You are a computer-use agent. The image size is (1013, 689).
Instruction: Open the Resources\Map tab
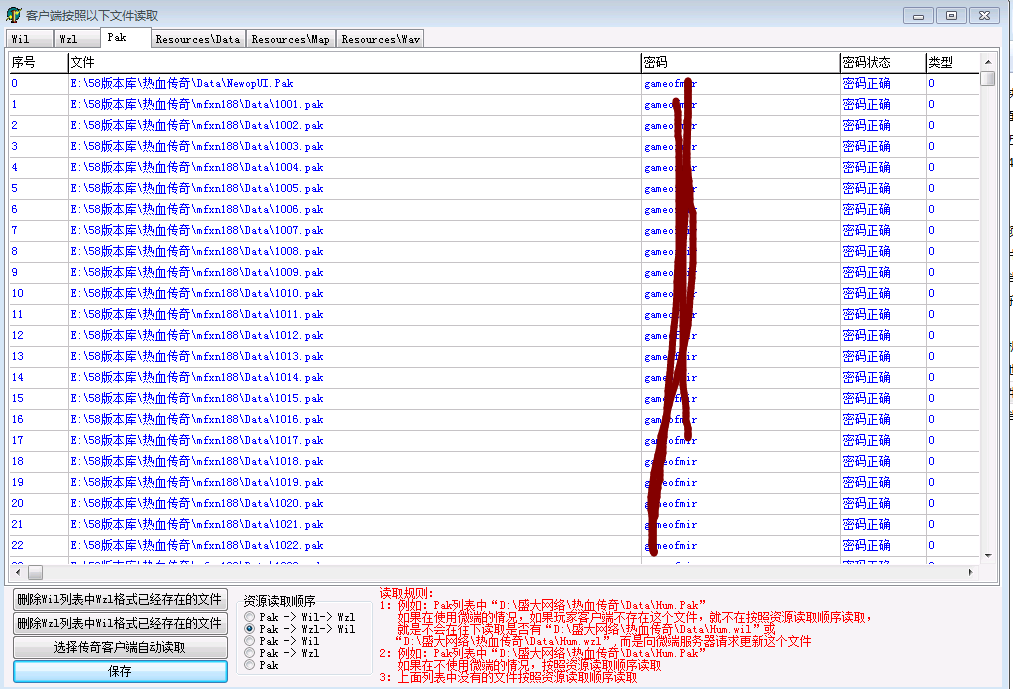pos(290,39)
